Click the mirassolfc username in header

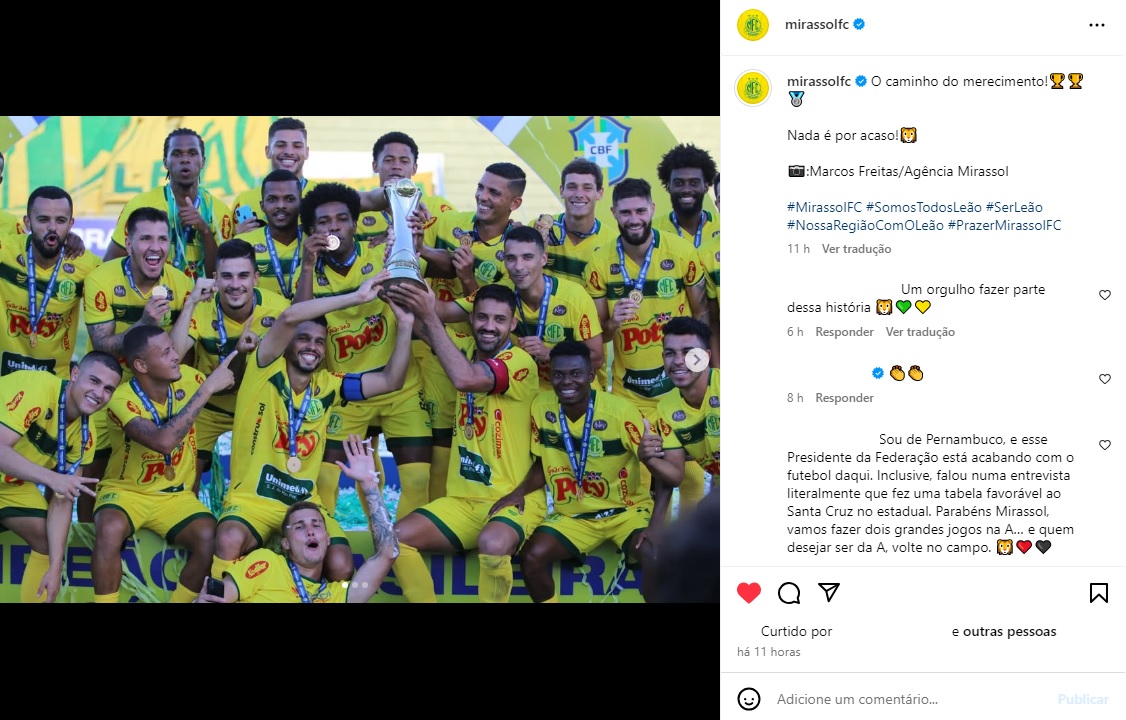coord(816,24)
